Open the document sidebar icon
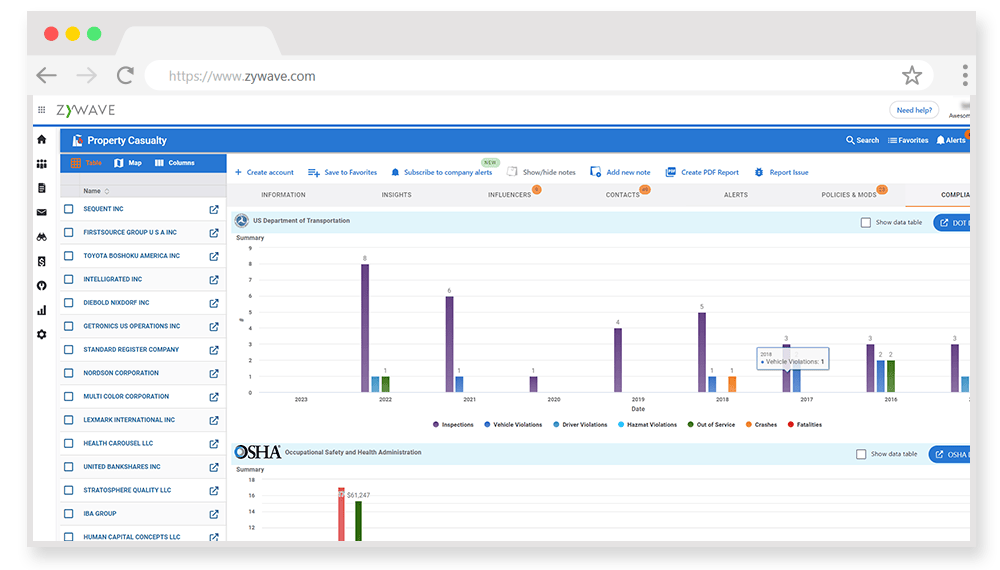 coord(41,188)
